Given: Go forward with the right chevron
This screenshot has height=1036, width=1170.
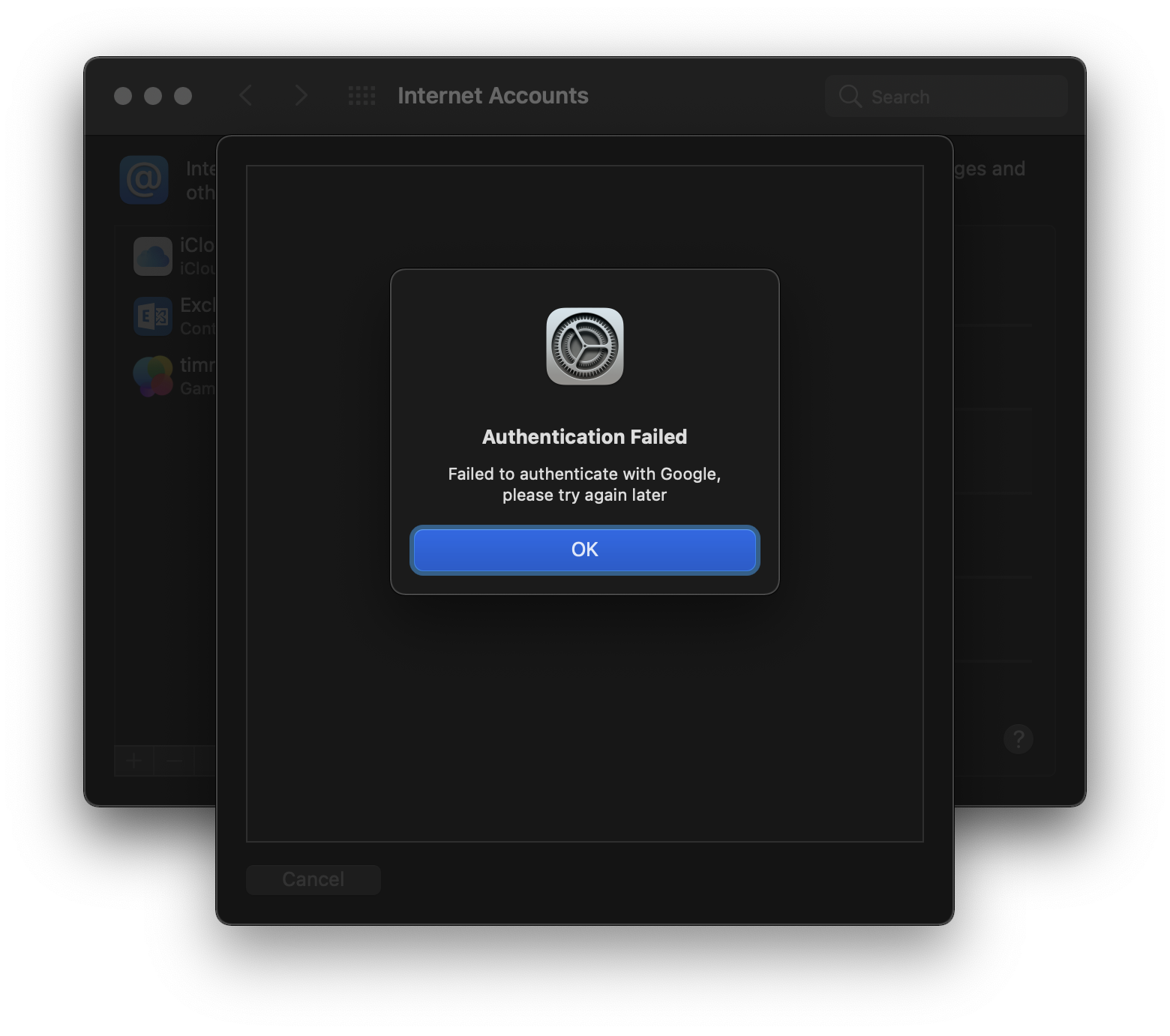Looking at the screenshot, I should [301, 96].
